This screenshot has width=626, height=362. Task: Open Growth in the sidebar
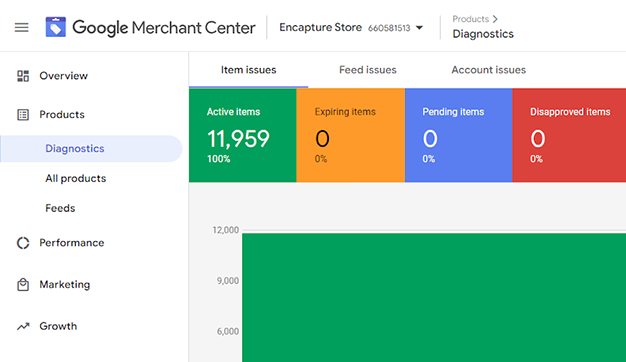[58, 326]
